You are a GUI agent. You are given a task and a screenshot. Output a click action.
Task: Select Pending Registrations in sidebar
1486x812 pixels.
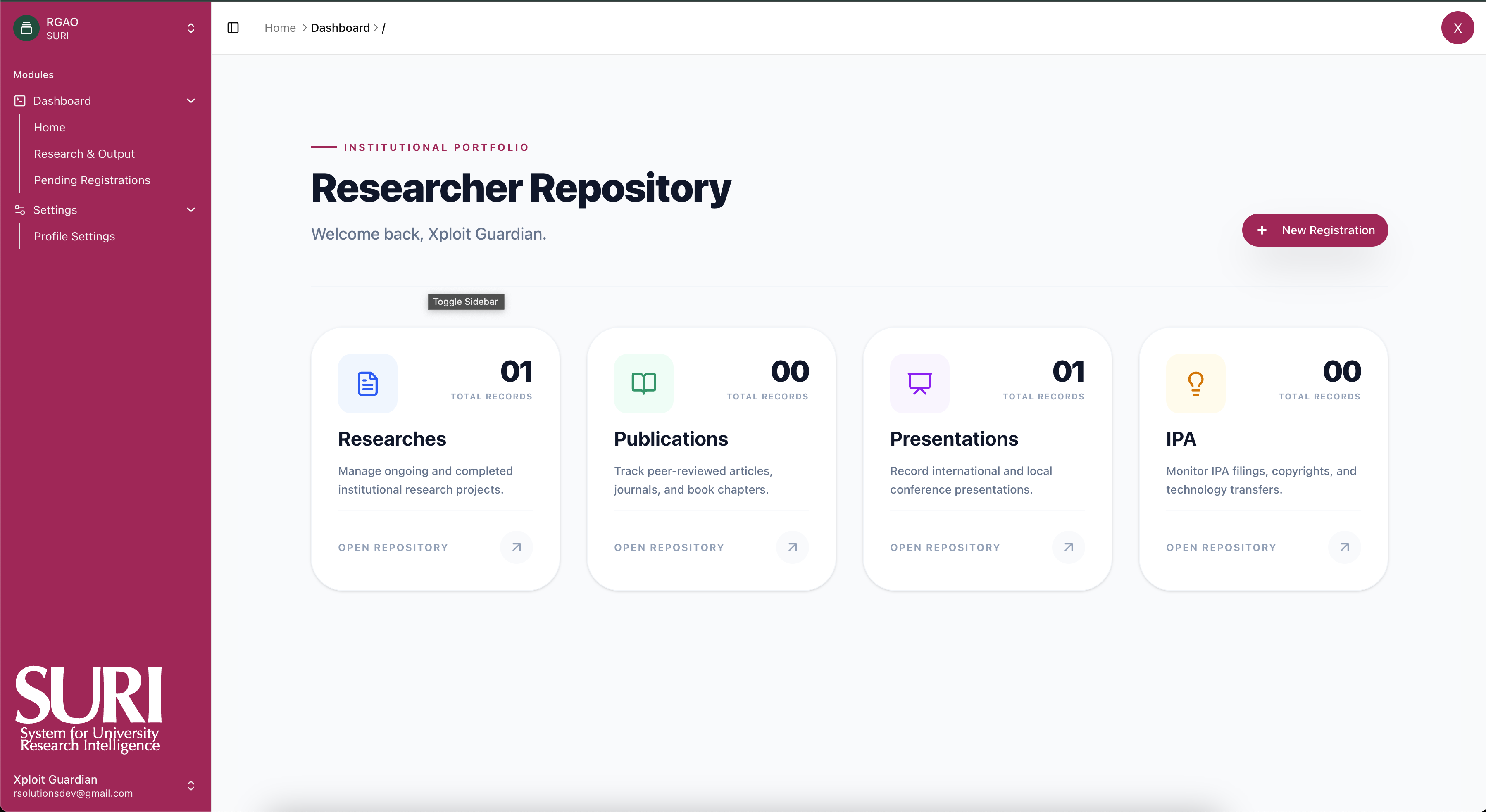point(92,180)
